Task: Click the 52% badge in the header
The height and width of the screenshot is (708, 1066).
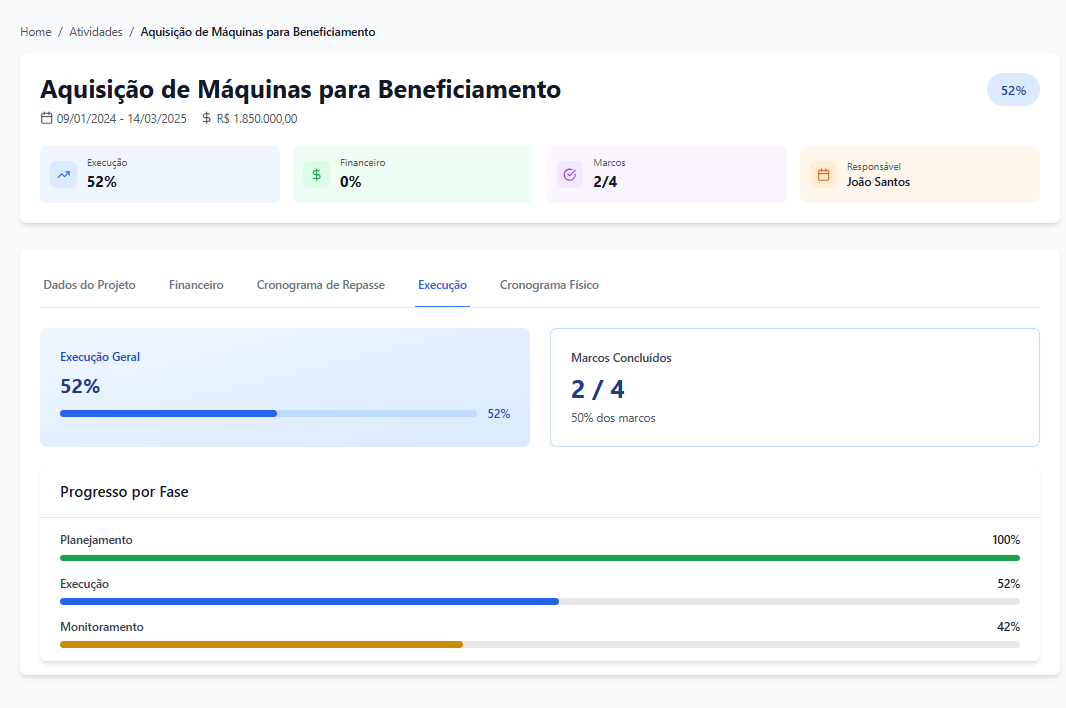Action: [x=1013, y=90]
